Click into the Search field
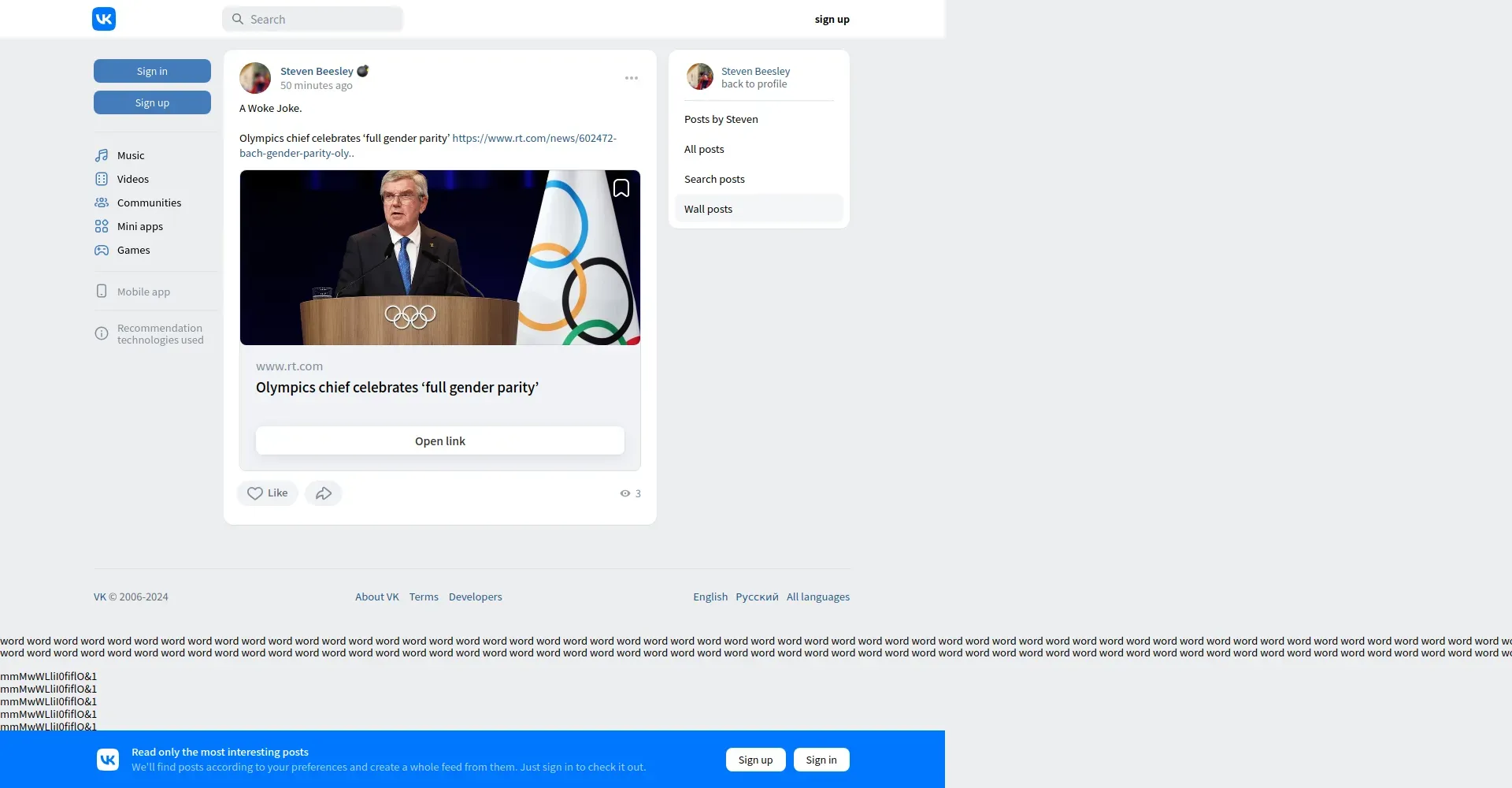The image size is (1512, 788). click(x=313, y=19)
